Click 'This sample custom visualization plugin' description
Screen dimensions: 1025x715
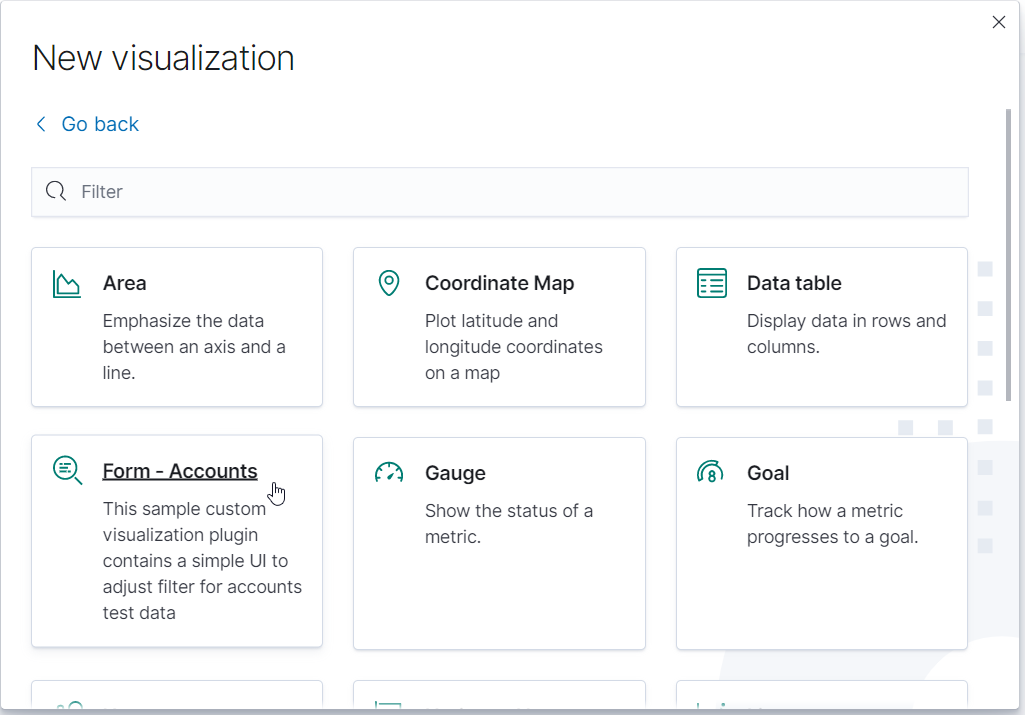point(202,561)
